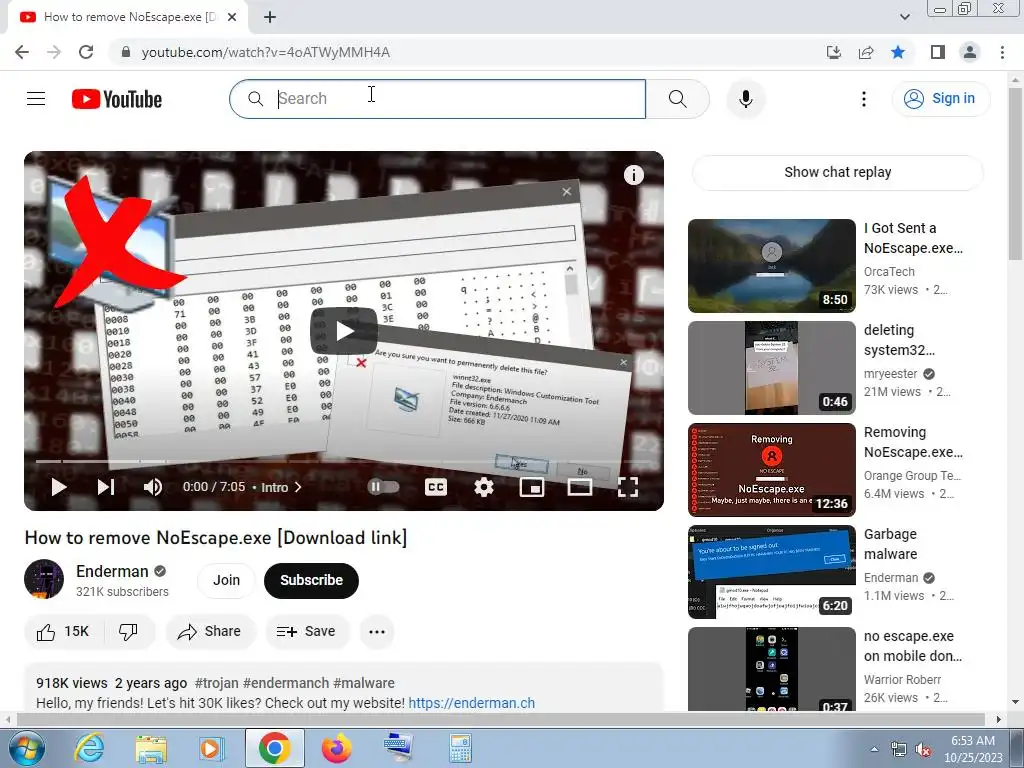Toggle the browser side panel
Screen dimensions: 1024x768
coord(938,52)
